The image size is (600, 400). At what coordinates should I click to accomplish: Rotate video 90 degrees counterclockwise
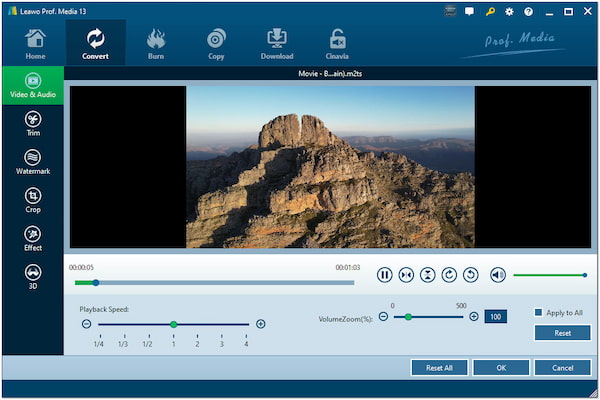pos(471,275)
